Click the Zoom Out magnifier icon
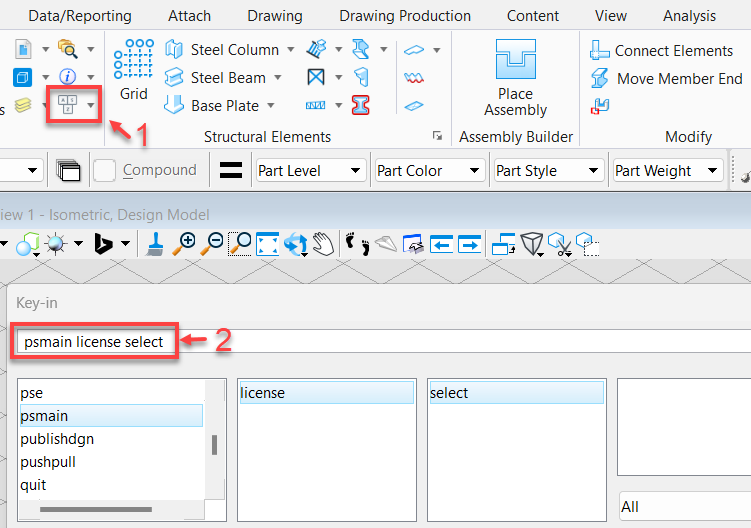 212,244
